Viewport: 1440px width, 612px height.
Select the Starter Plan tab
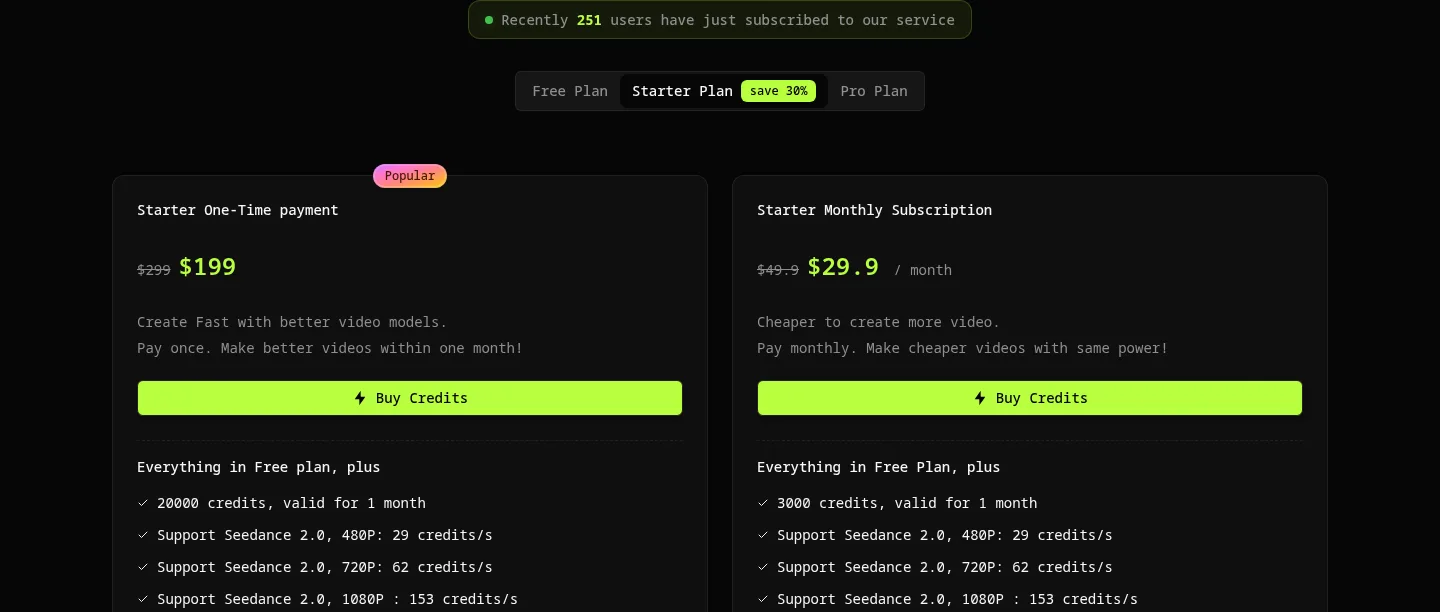724,91
